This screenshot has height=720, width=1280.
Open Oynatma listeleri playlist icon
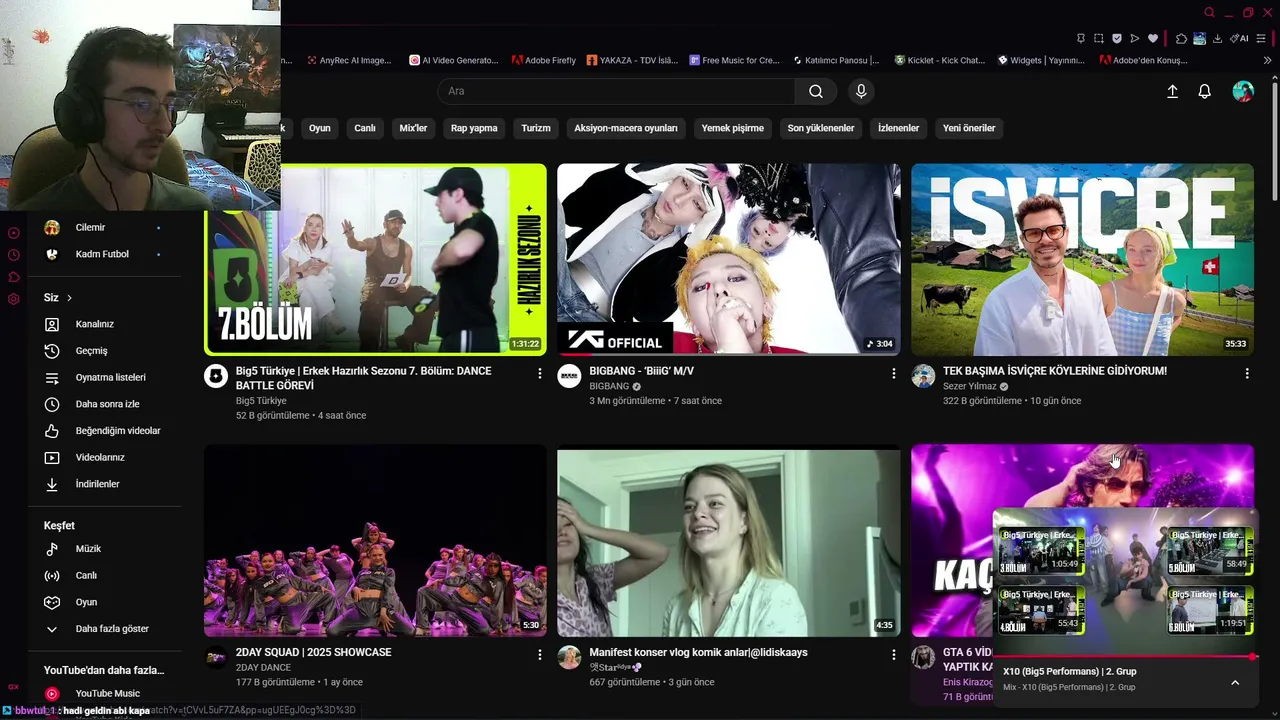[52, 378]
